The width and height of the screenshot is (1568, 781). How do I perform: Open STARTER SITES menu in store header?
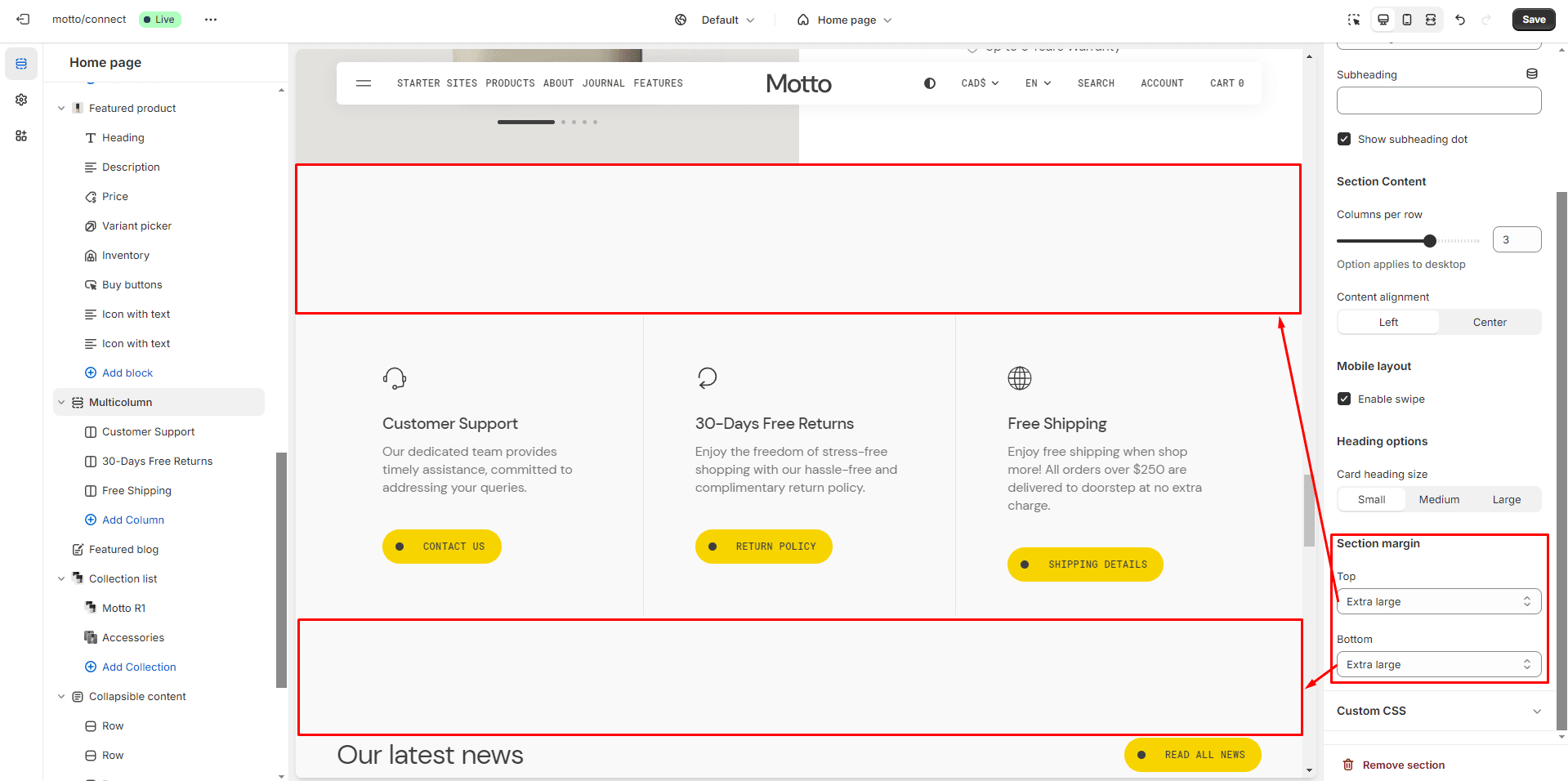coord(437,83)
